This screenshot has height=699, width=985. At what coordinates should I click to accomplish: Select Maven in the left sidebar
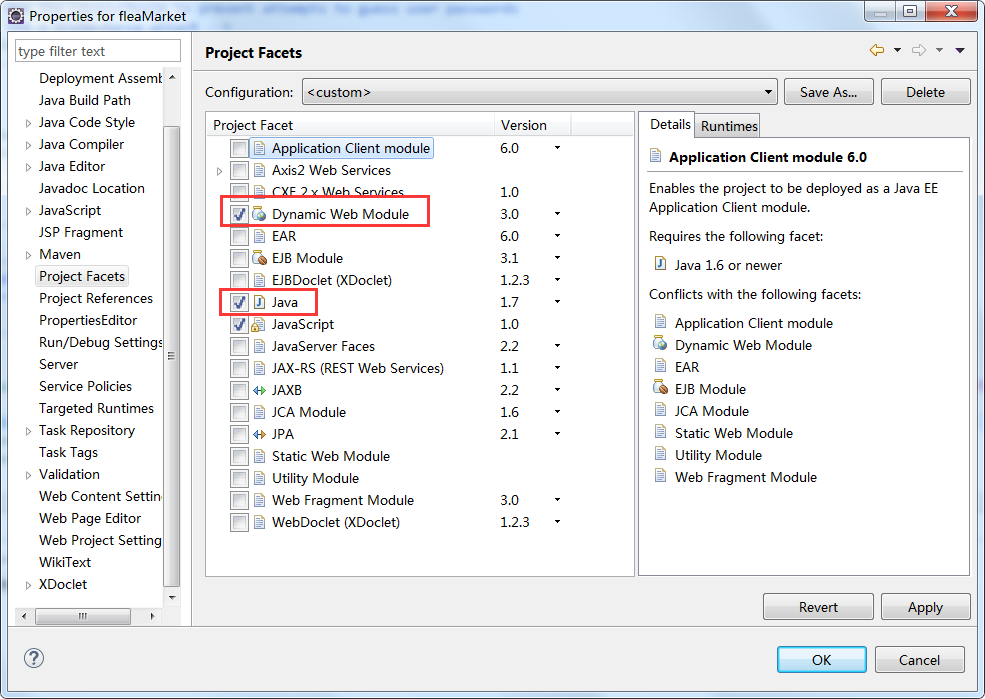click(60, 254)
